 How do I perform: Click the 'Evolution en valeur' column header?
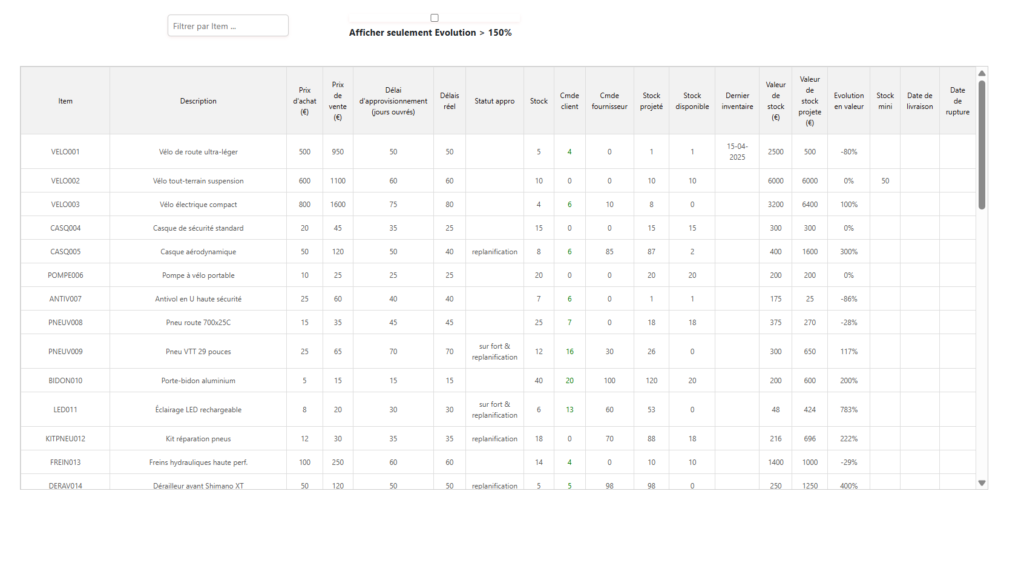pyautogui.click(x=849, y=101)
